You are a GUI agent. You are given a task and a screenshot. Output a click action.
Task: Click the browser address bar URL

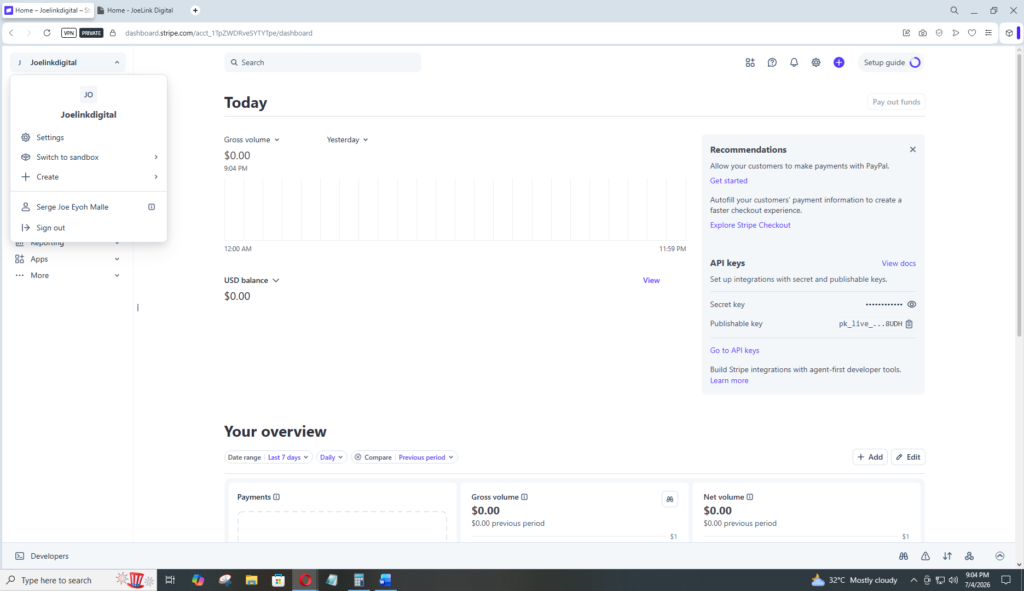219,33
